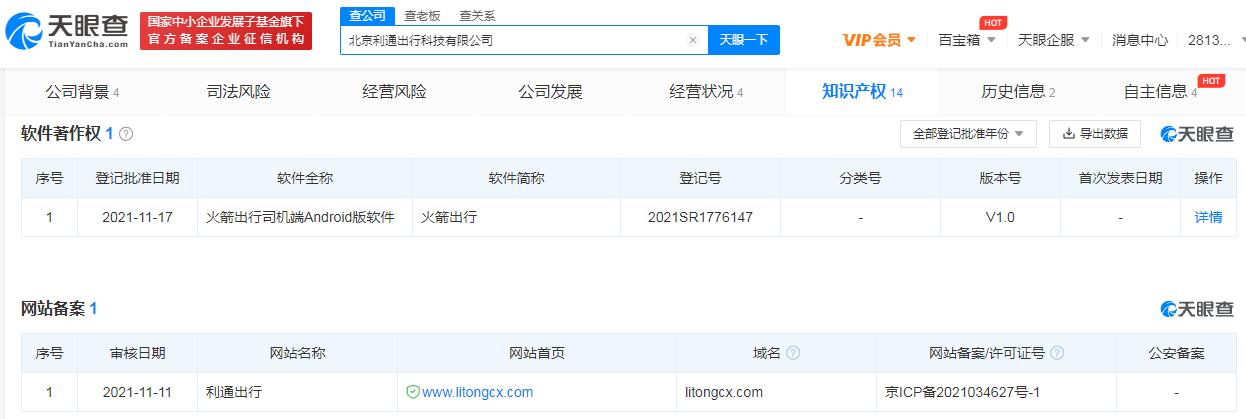Switch to the 经营风险 tab
This screenshot has height=419, width=1246.
394,92
